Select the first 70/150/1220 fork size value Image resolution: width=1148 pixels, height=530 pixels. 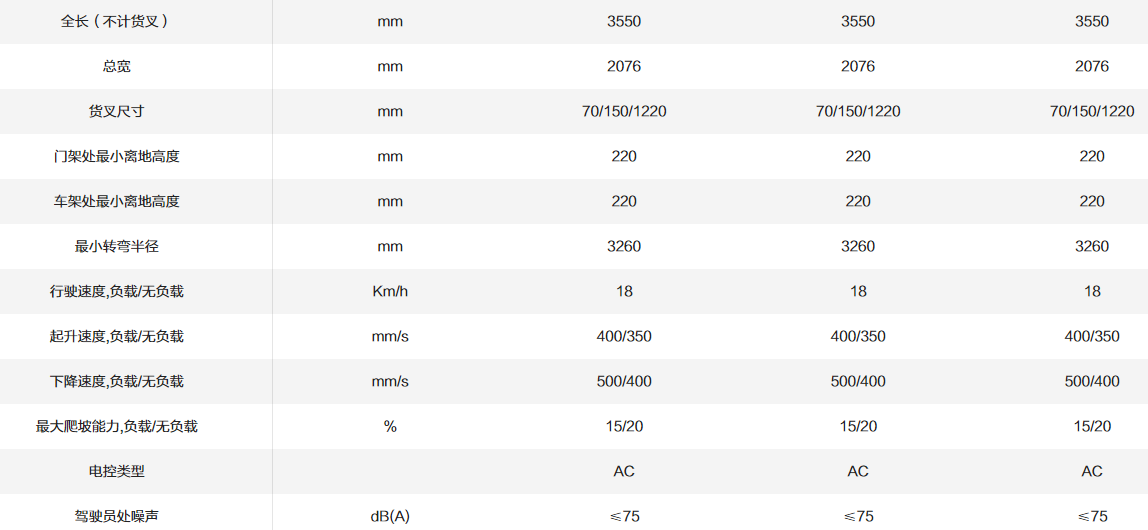(624, 111)
